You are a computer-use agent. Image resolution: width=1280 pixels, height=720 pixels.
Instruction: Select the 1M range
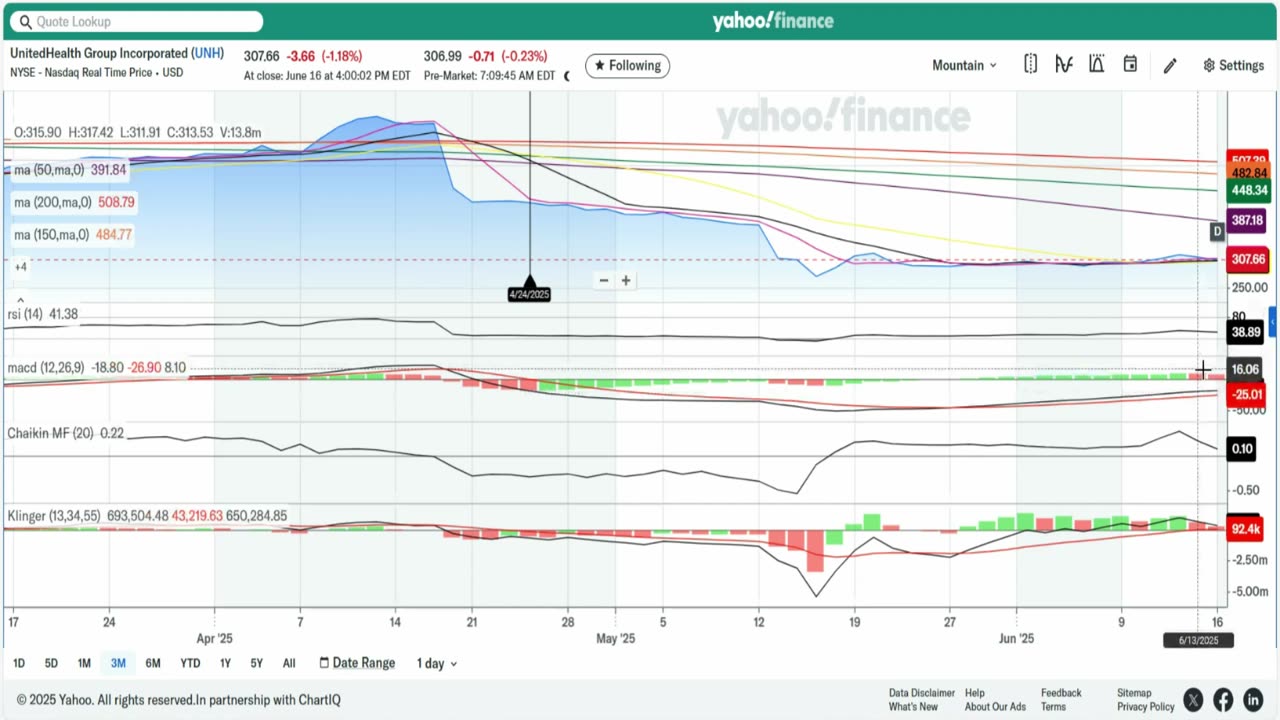pos(84,663)
